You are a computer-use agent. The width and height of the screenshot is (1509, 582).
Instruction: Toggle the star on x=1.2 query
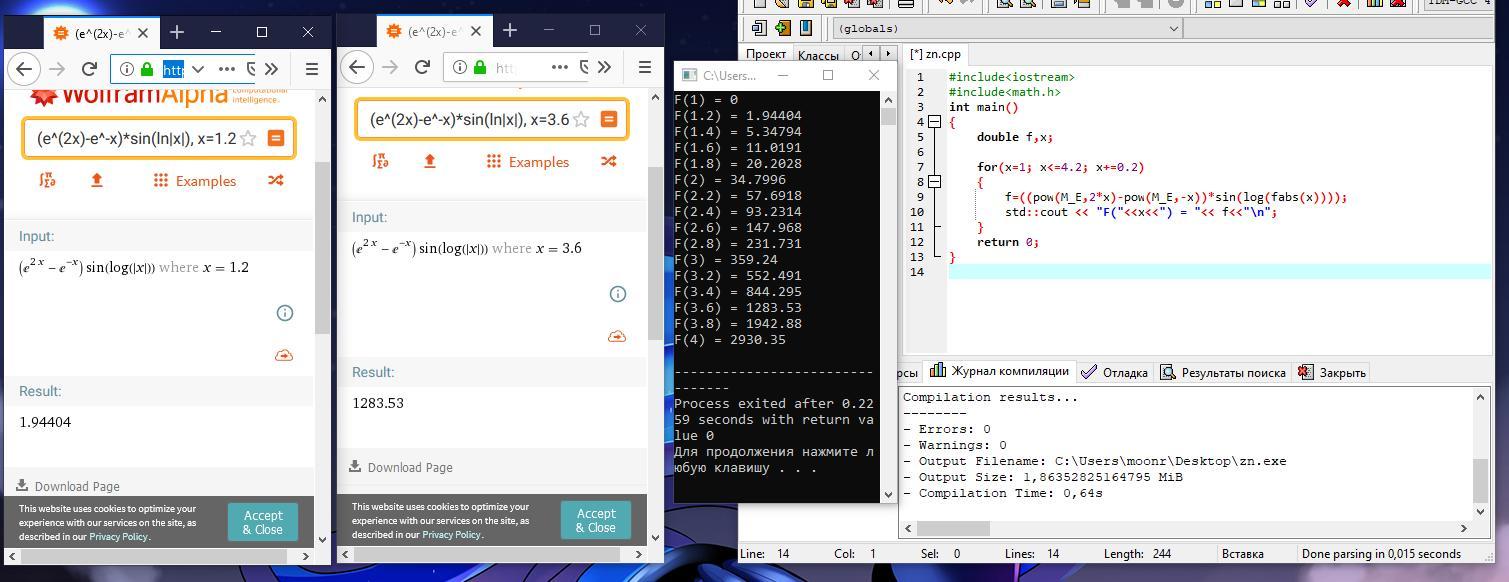point(248,138)
